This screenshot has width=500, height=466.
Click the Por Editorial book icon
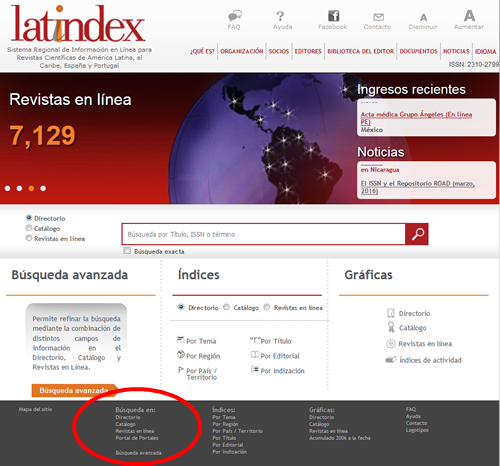tap(255, 355)
